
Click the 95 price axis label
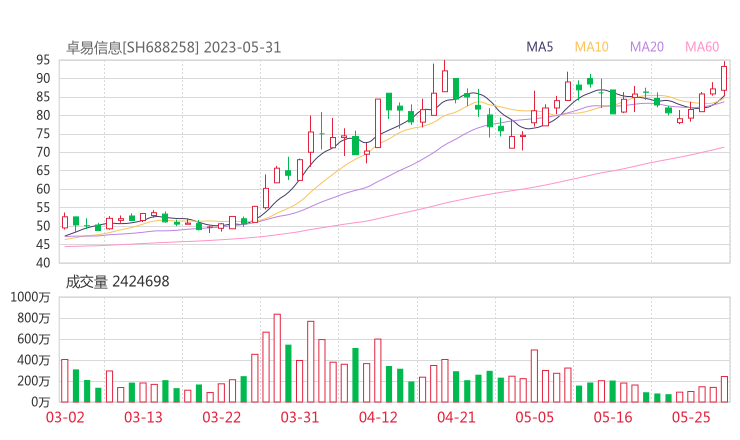pyautogui.click(x=43, y=60)
